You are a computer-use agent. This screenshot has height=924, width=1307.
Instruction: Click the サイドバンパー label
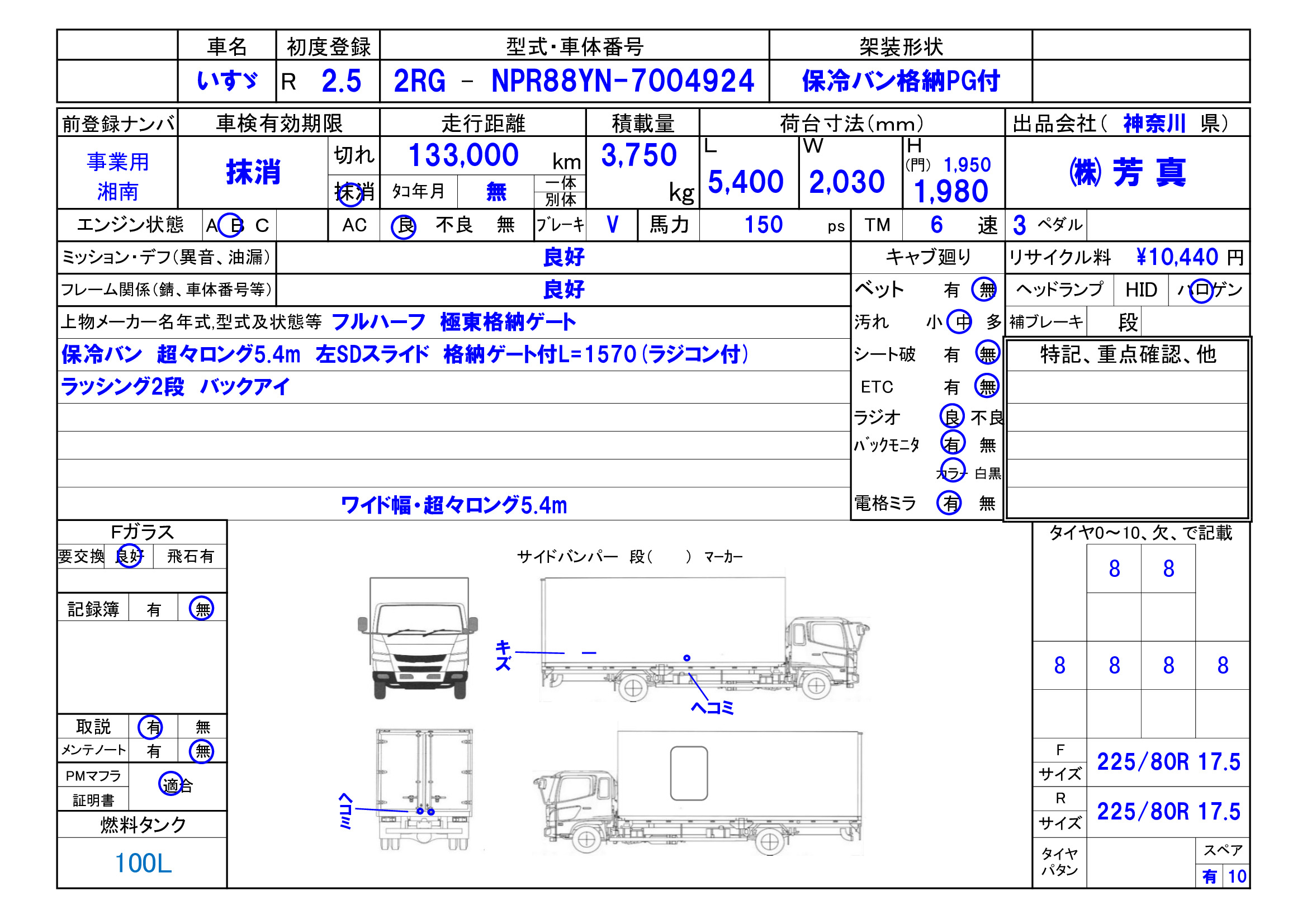(567, 557)
